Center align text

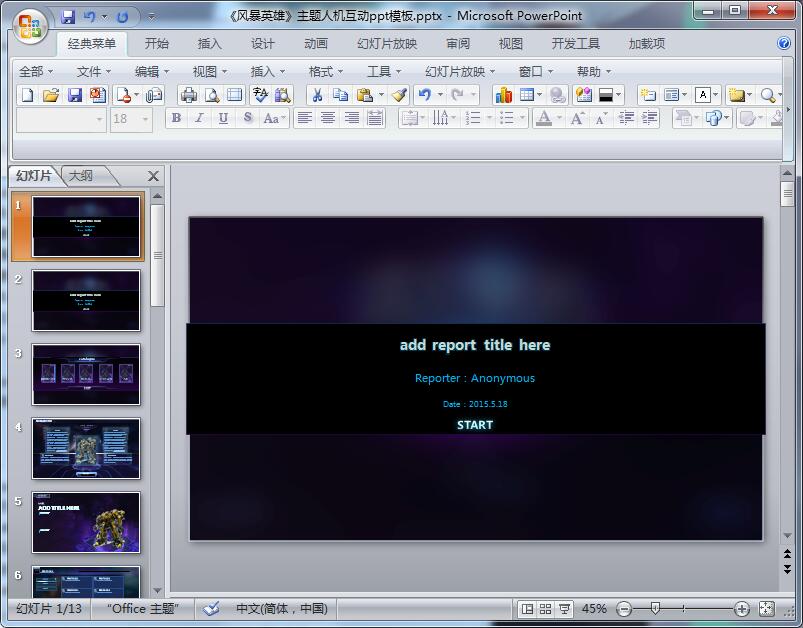pyautogui.click(x=328, y=118)
